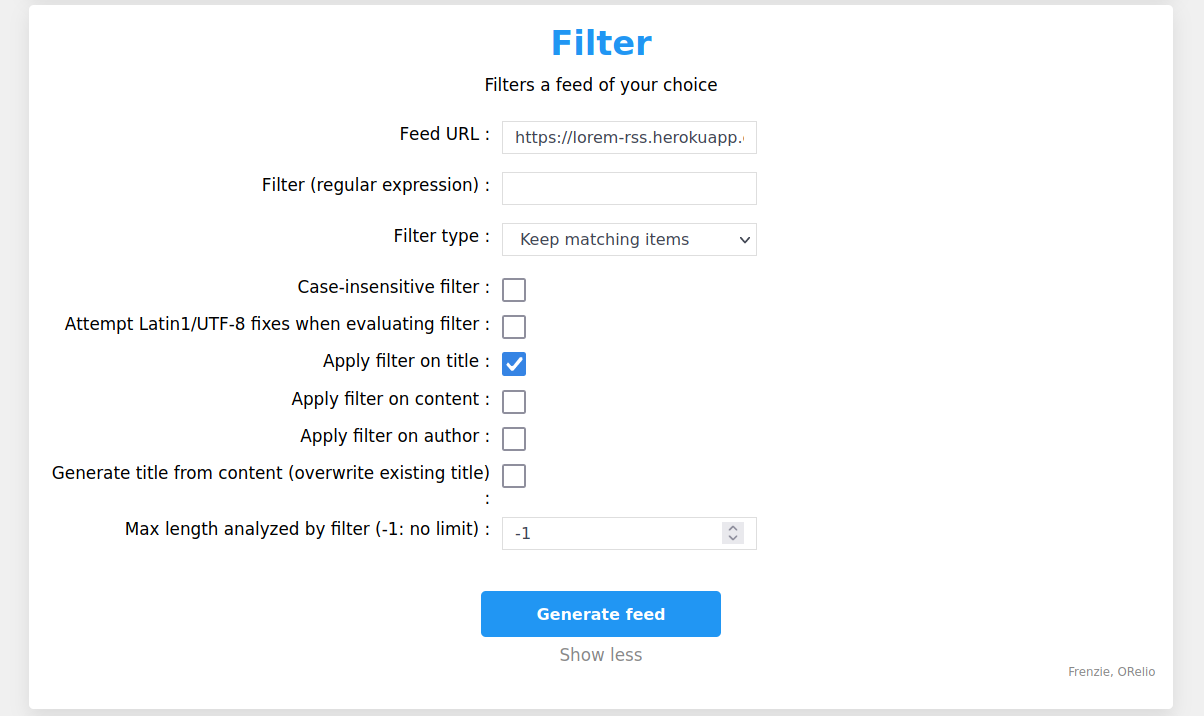Open the ORelio author link

click(1136, 672)
